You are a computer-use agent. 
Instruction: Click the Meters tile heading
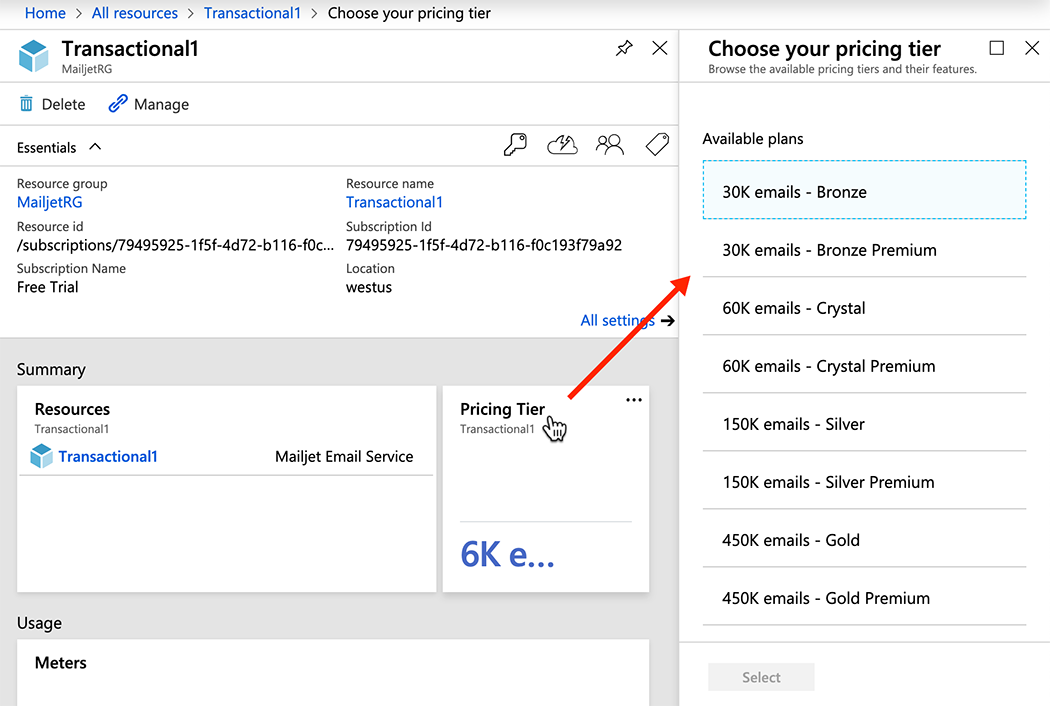(61, 663)
